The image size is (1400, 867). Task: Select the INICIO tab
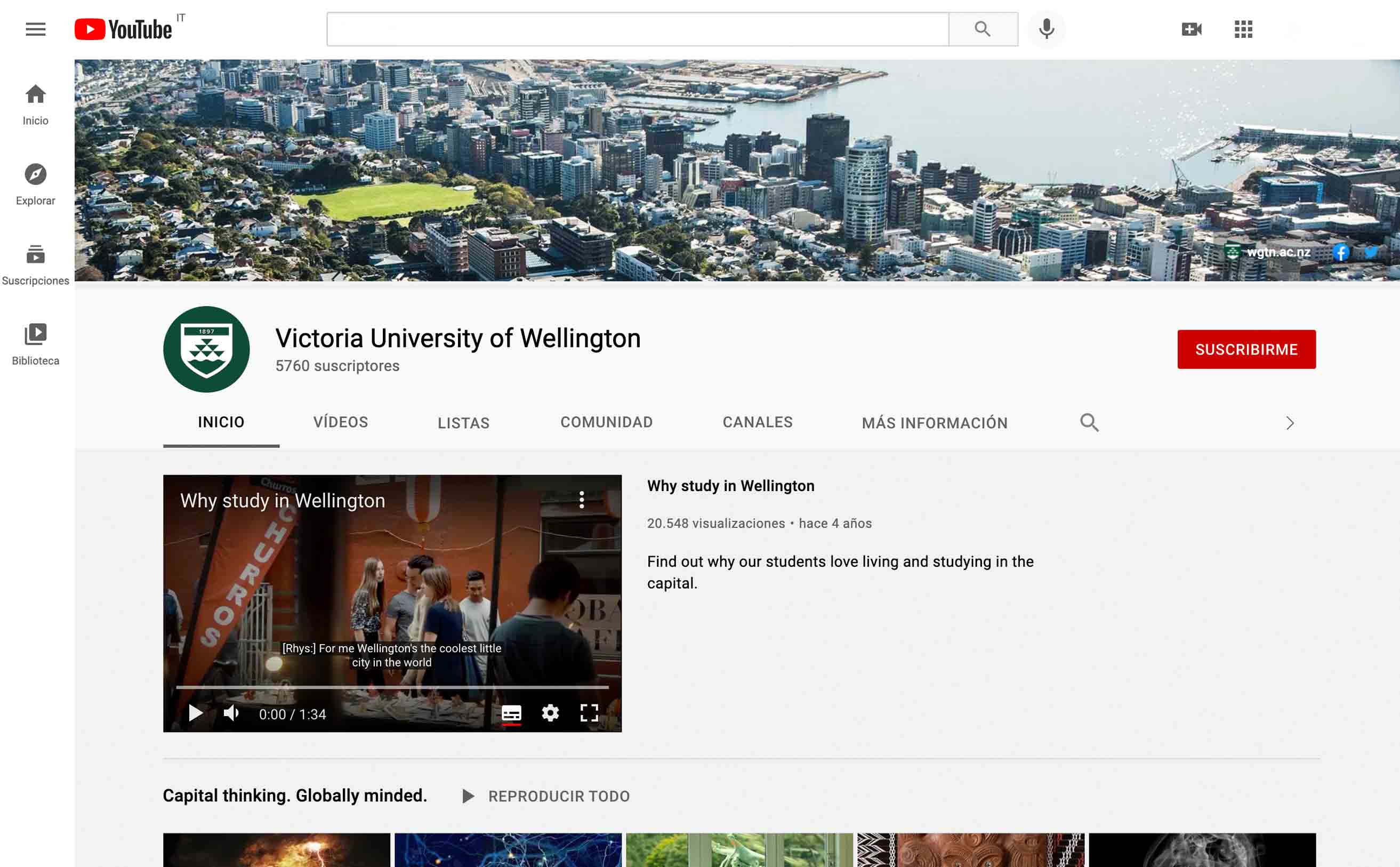(x=221, y=423)
